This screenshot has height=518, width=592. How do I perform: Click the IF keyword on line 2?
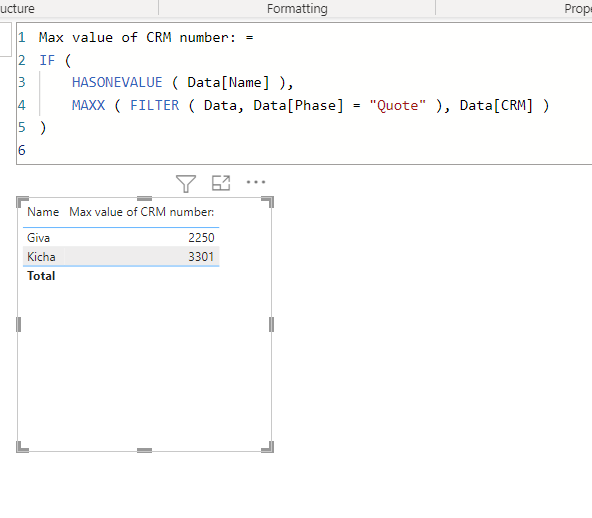47,60
